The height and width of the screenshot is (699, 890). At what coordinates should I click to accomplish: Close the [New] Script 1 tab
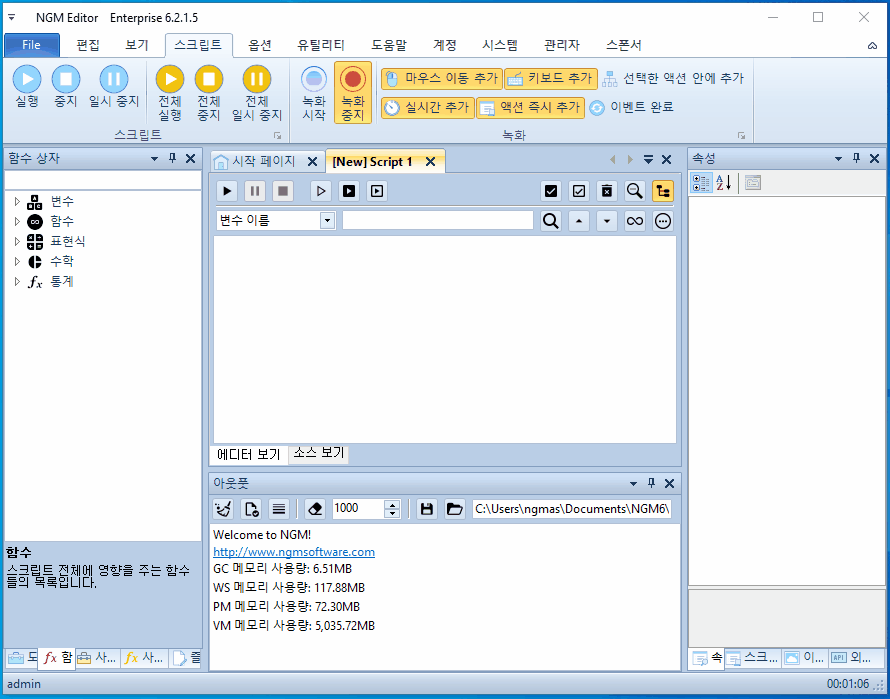tap(431, 162)
